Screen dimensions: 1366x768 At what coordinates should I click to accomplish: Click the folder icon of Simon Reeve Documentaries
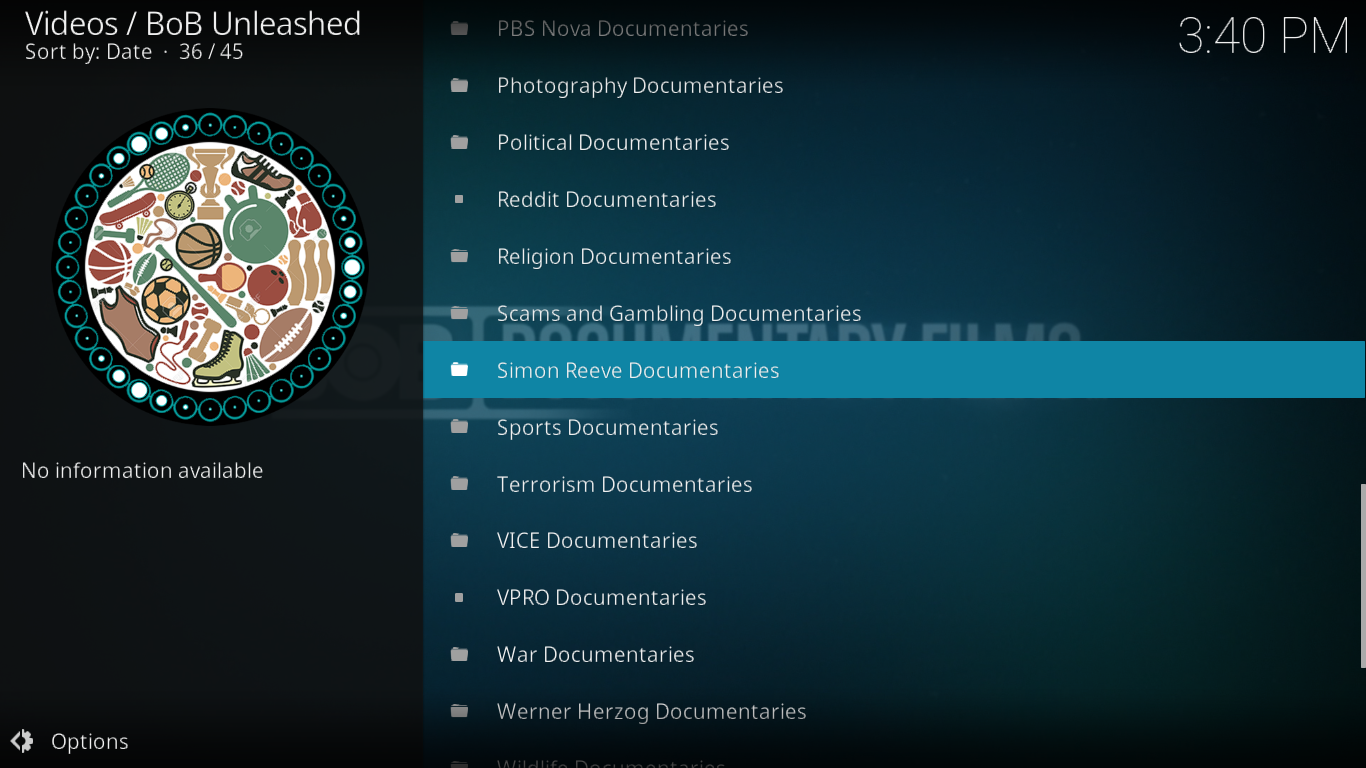coord(459,370)
